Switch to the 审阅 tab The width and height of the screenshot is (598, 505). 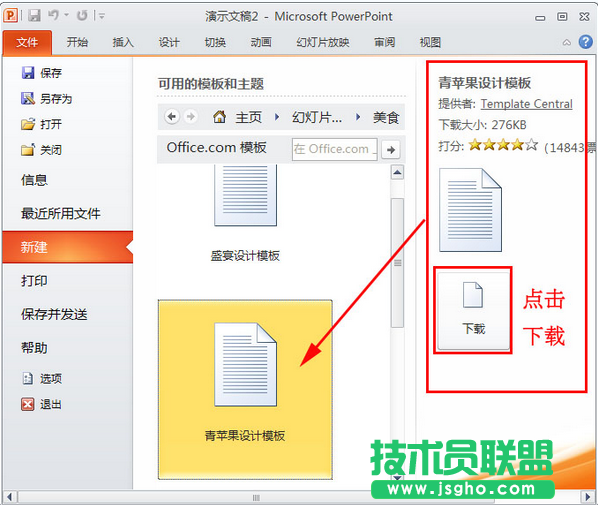(384, 42)
